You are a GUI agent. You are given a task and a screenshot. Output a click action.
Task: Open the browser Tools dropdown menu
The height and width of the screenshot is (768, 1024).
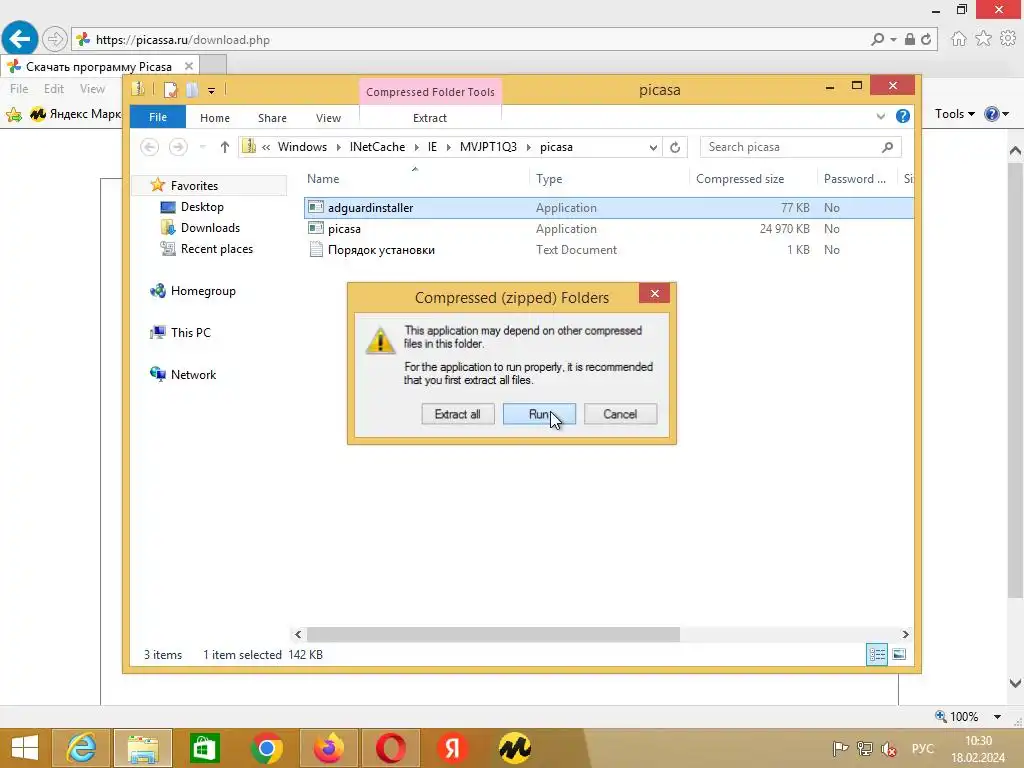(x=954, y=114)
